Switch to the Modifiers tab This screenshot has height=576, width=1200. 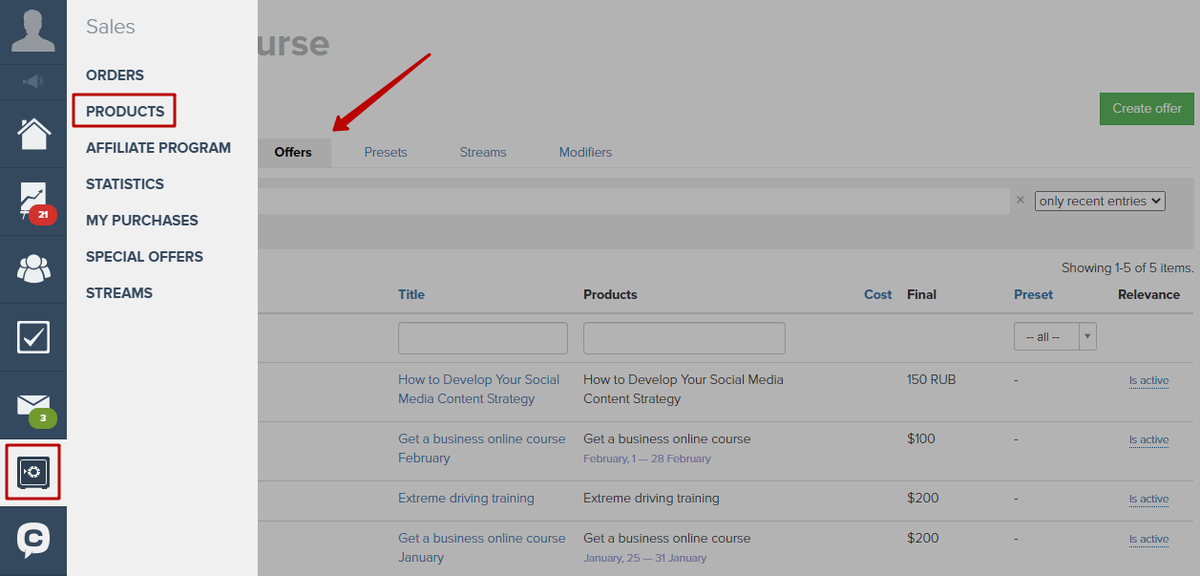585,152
